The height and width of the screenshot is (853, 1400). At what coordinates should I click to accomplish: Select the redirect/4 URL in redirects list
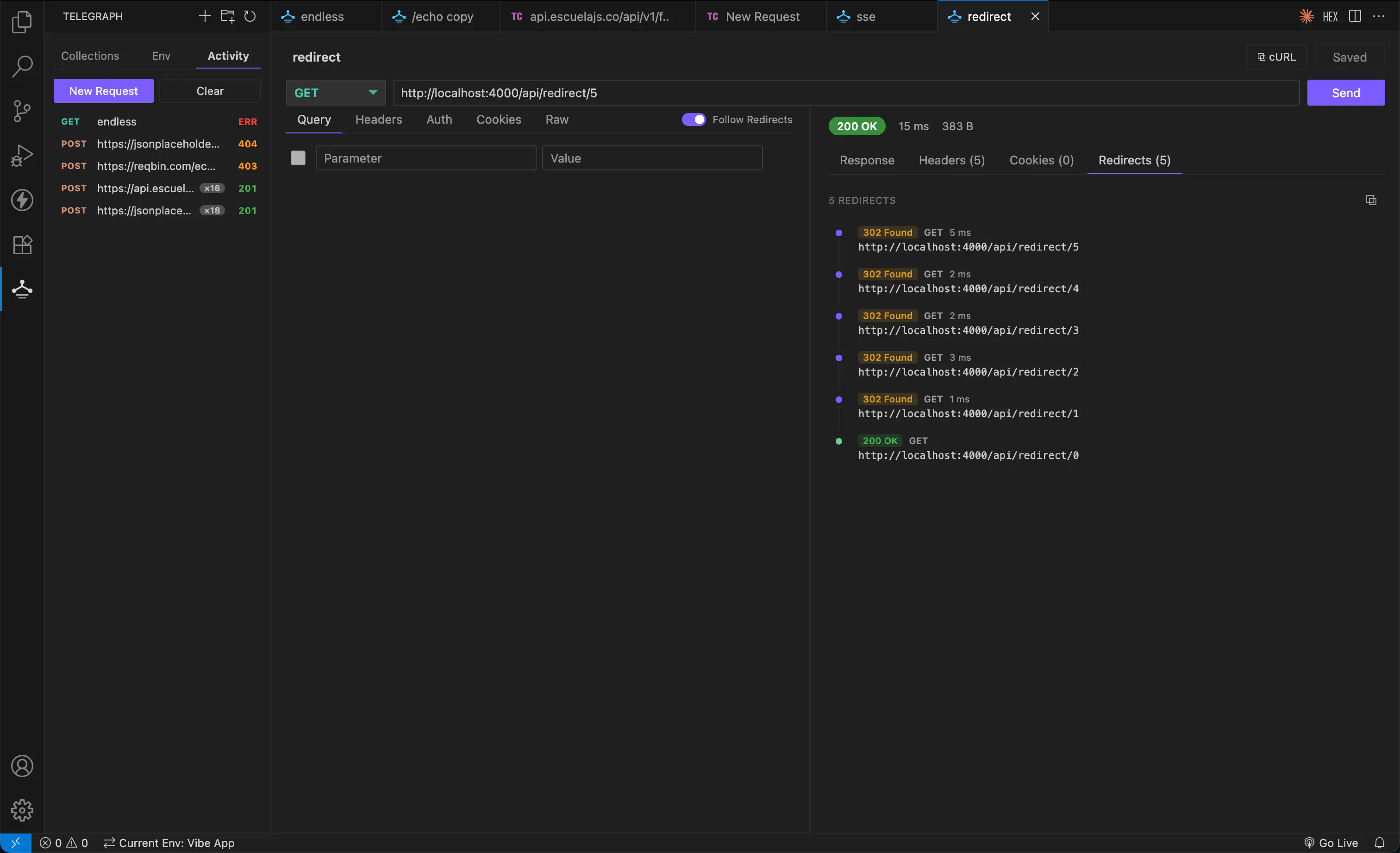[968, 289]
